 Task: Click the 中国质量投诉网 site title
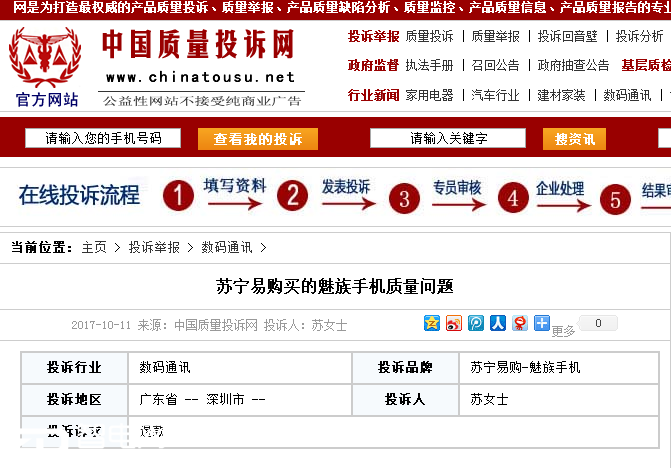pyautogui.click(x=198, y=44)
